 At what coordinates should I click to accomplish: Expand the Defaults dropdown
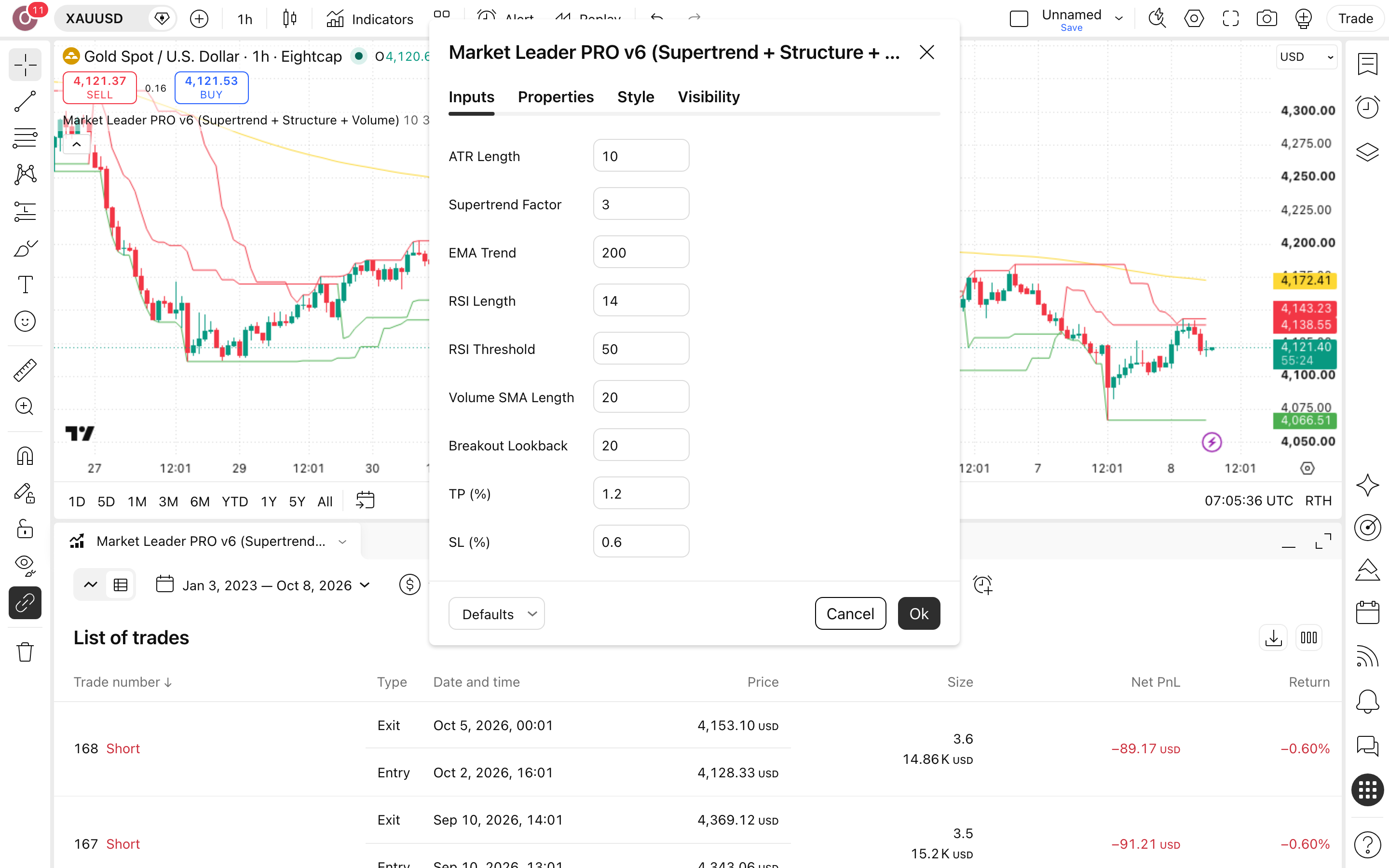(x=496, y=614)
